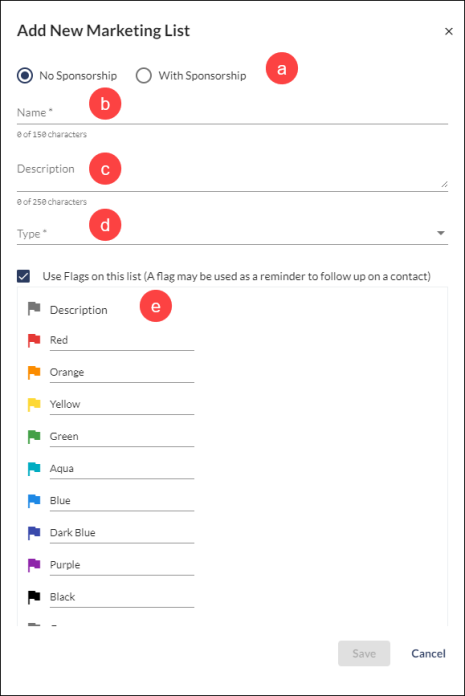Edit the Blue flag description field
The width and height of the screenshot is (465, 696).
[x=122, y=501]
